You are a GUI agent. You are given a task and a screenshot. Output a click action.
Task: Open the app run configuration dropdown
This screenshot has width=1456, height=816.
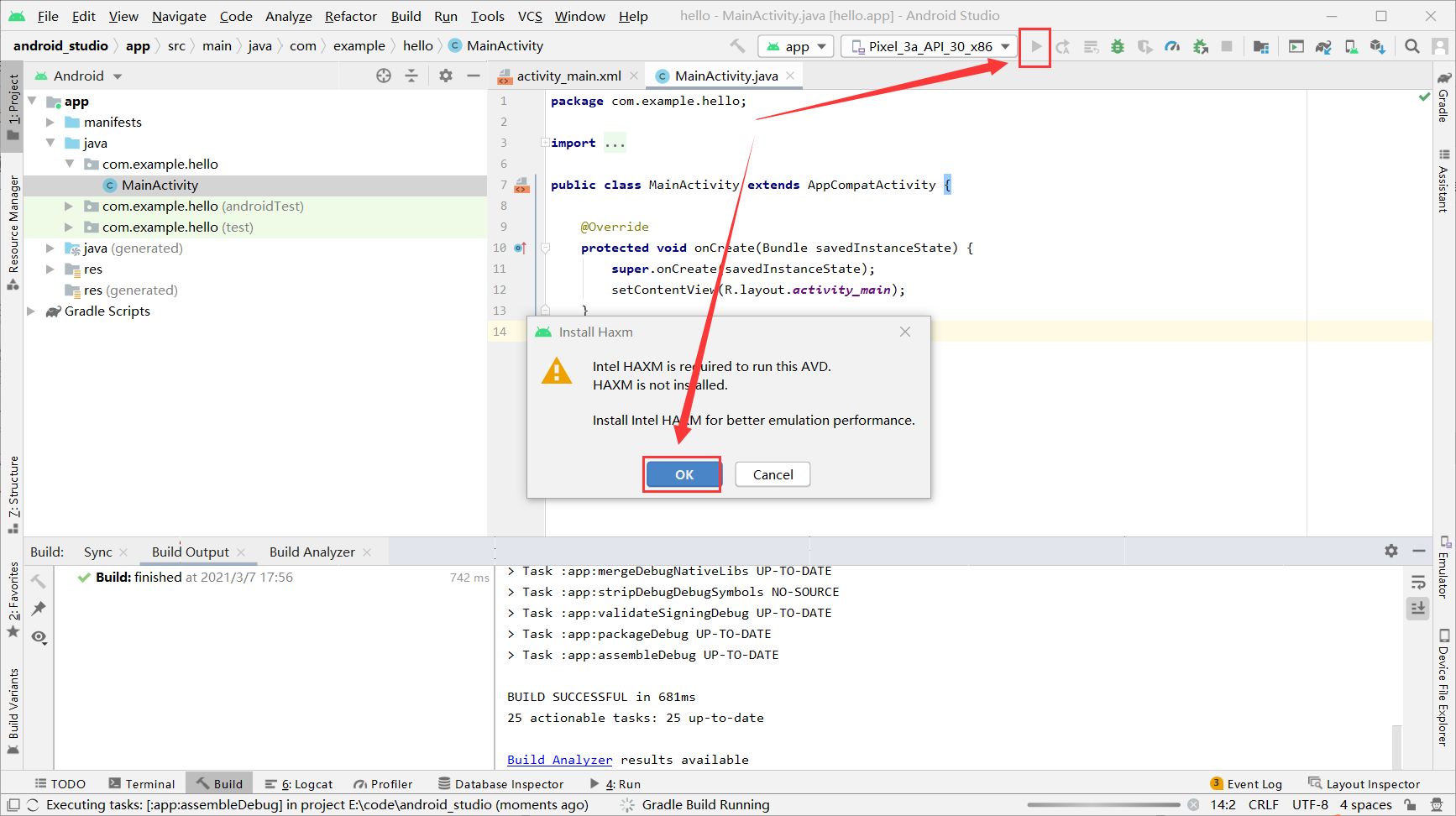click(795, 46)
